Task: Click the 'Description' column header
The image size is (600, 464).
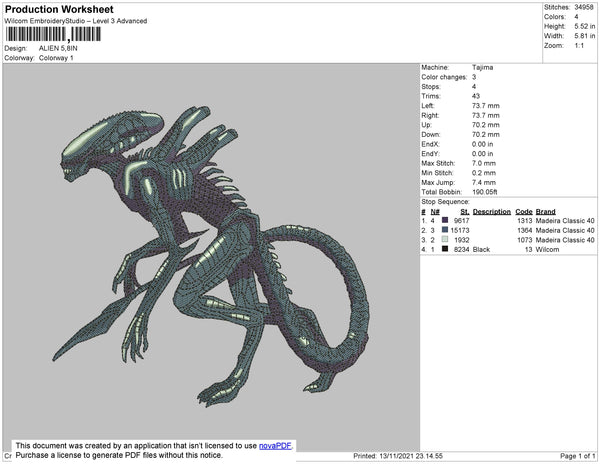Action: [x=492, y=212]
